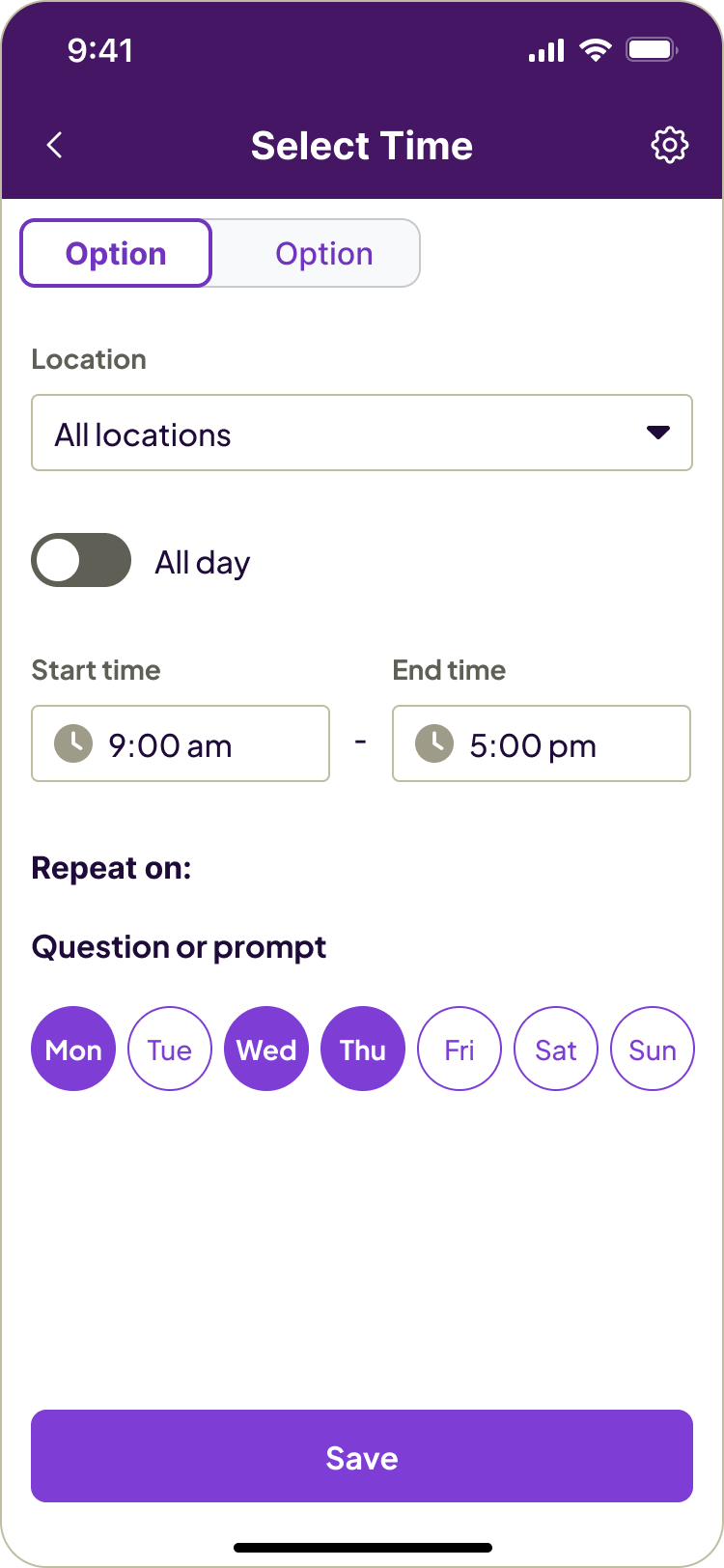
Task: Turn on the All day switch
Action: pos(81,560)
